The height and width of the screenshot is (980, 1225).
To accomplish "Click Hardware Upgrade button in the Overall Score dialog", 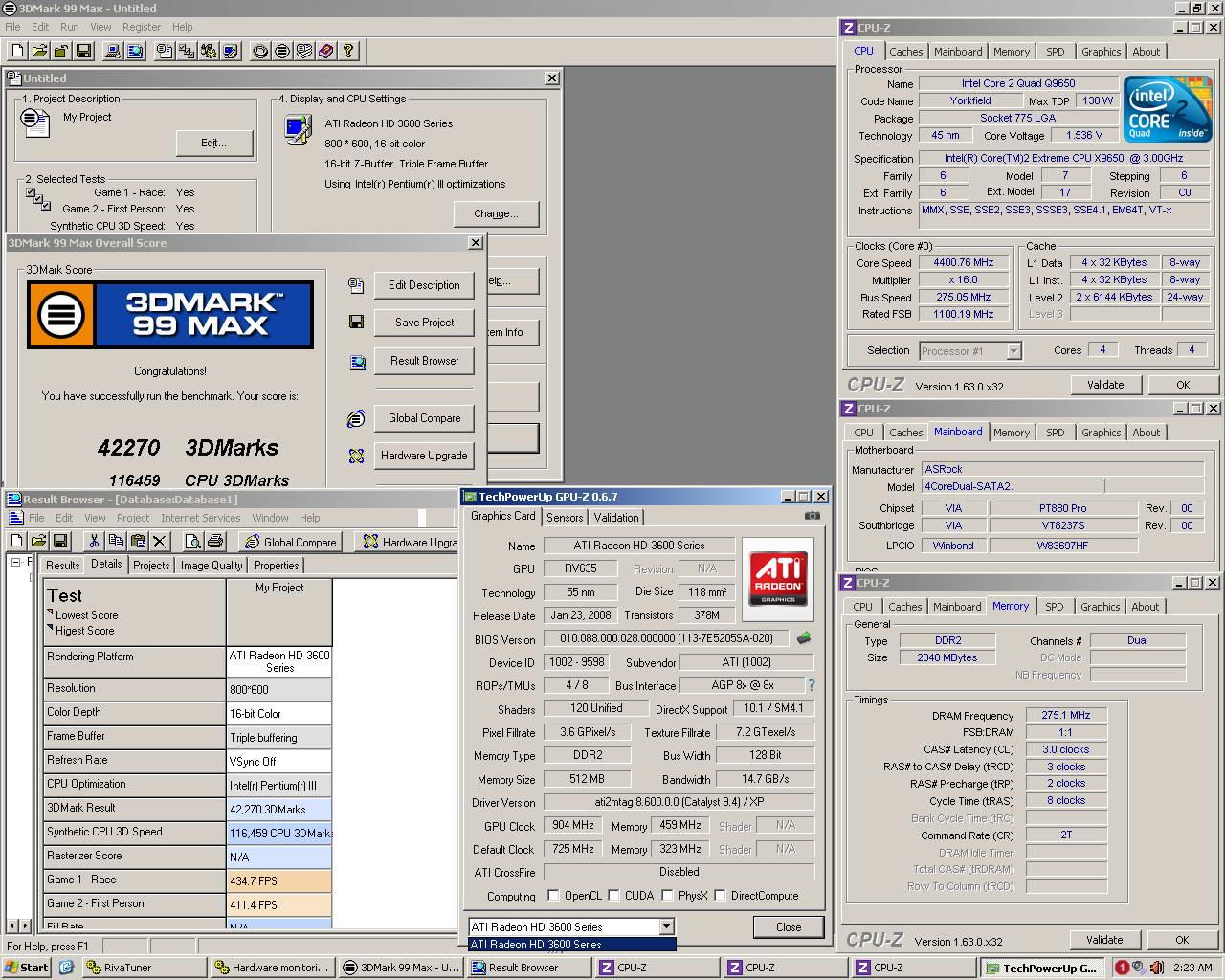I will coord(424,456).
